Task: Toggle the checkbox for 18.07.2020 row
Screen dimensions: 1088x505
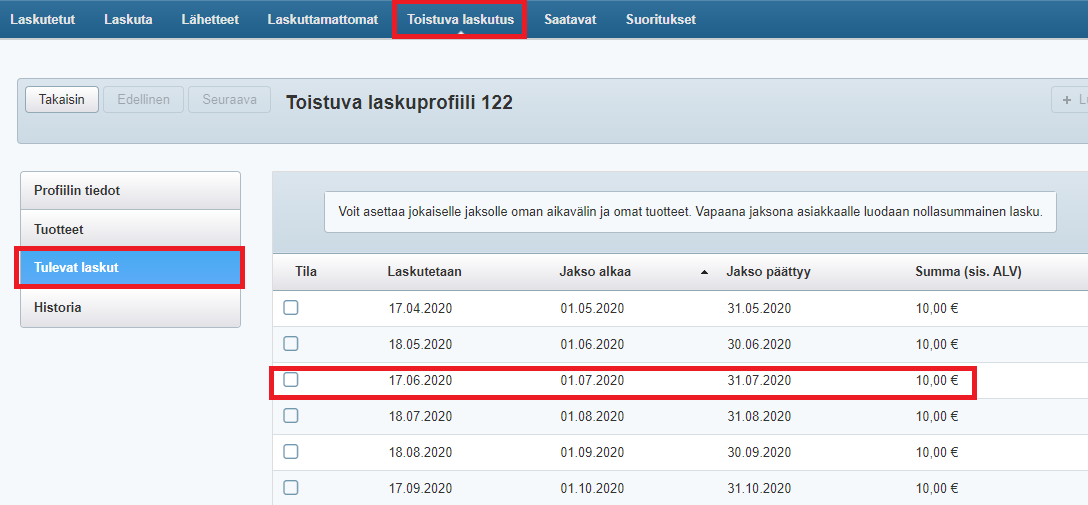Action: [x=291, y=416]
